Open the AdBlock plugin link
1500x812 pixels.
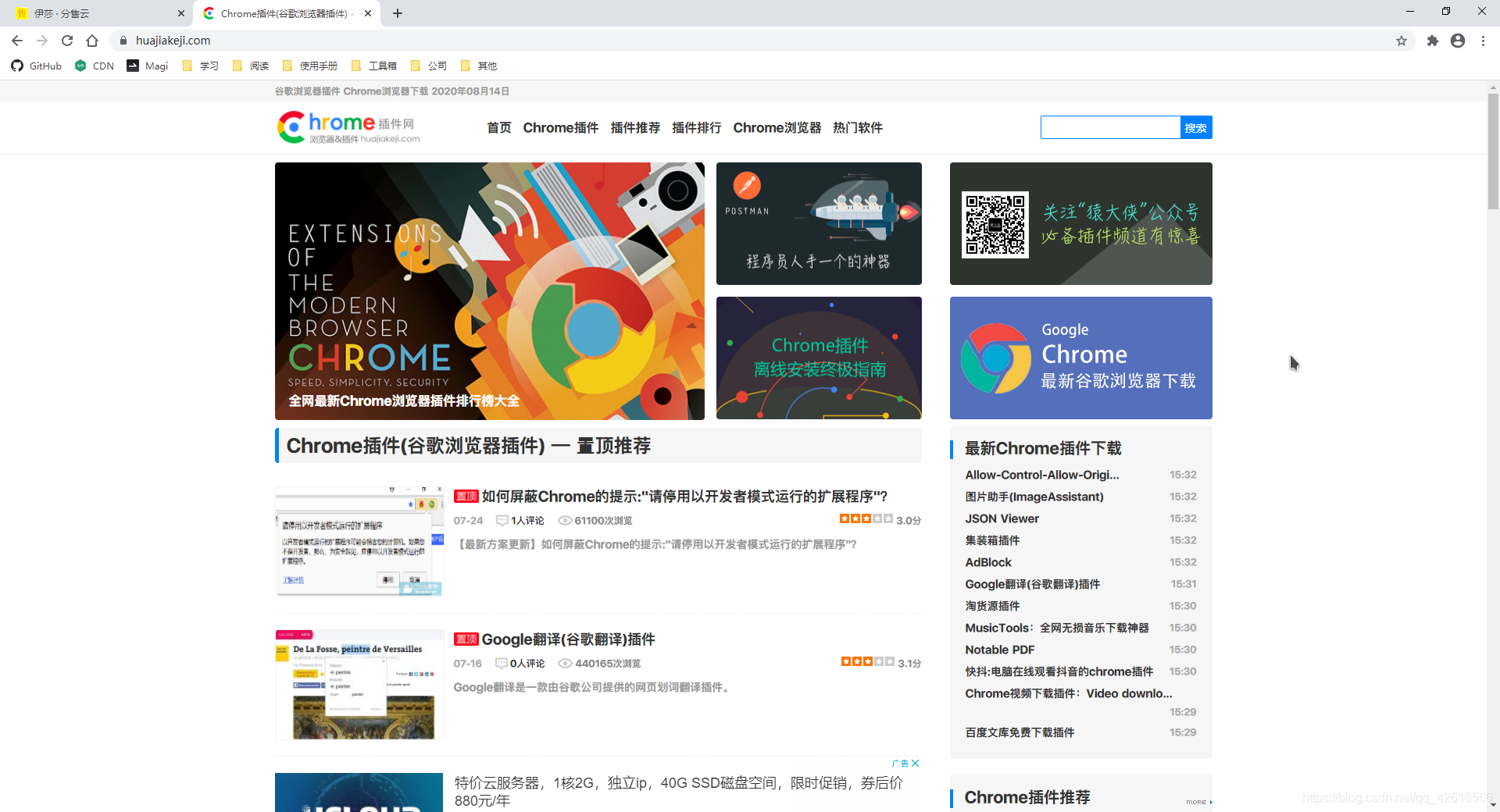coord(988,562)
